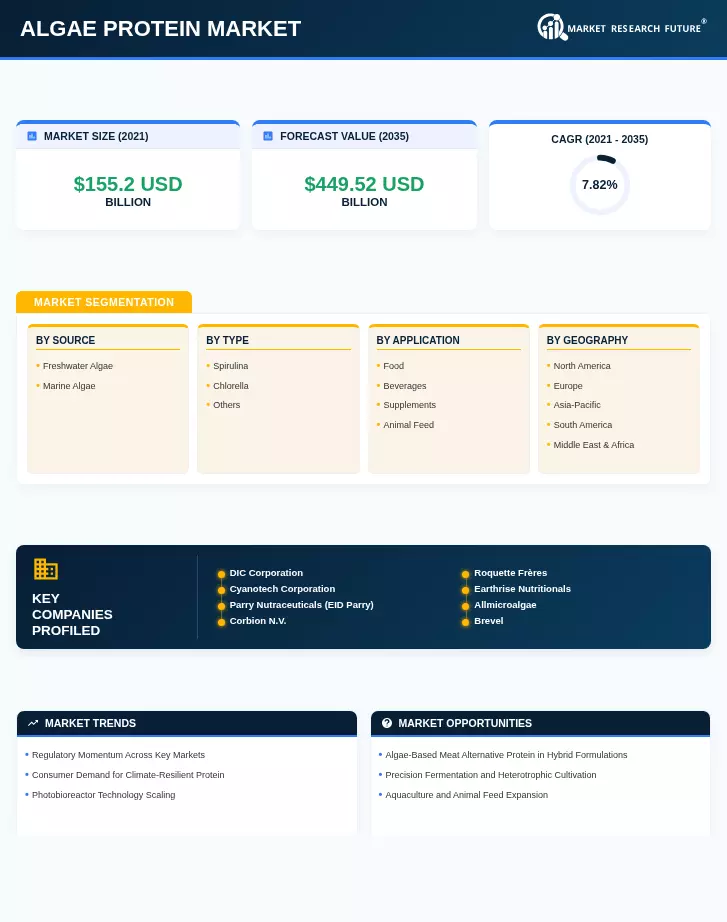The image size is (727, 922).
Task: Click the Earthrise Nutritionals company name
Action: (x=522, y=589)
